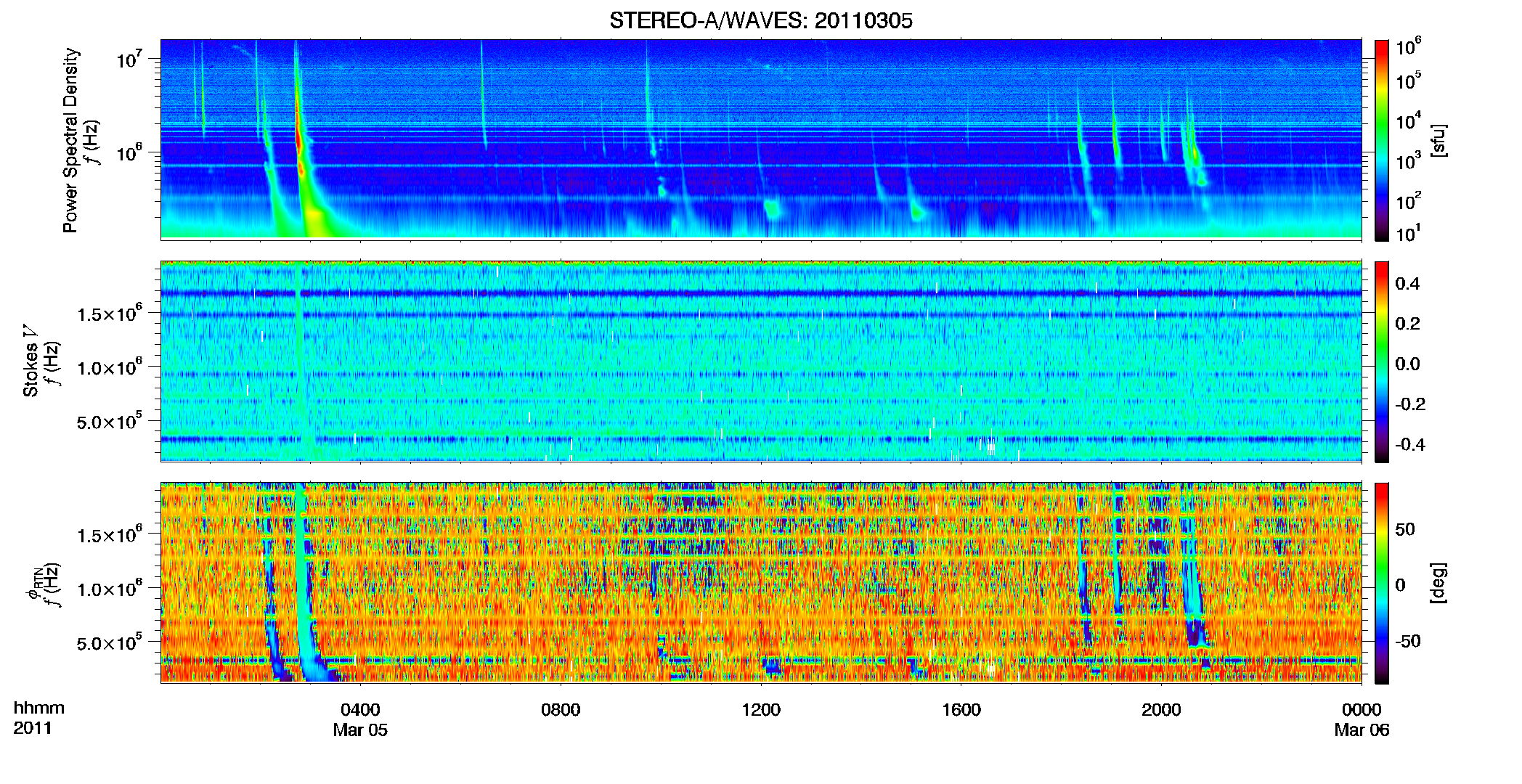Screen dimensions: 1522x784
Task: Click the 10^5 tick on sfu colorbar
Action: 1408,81
